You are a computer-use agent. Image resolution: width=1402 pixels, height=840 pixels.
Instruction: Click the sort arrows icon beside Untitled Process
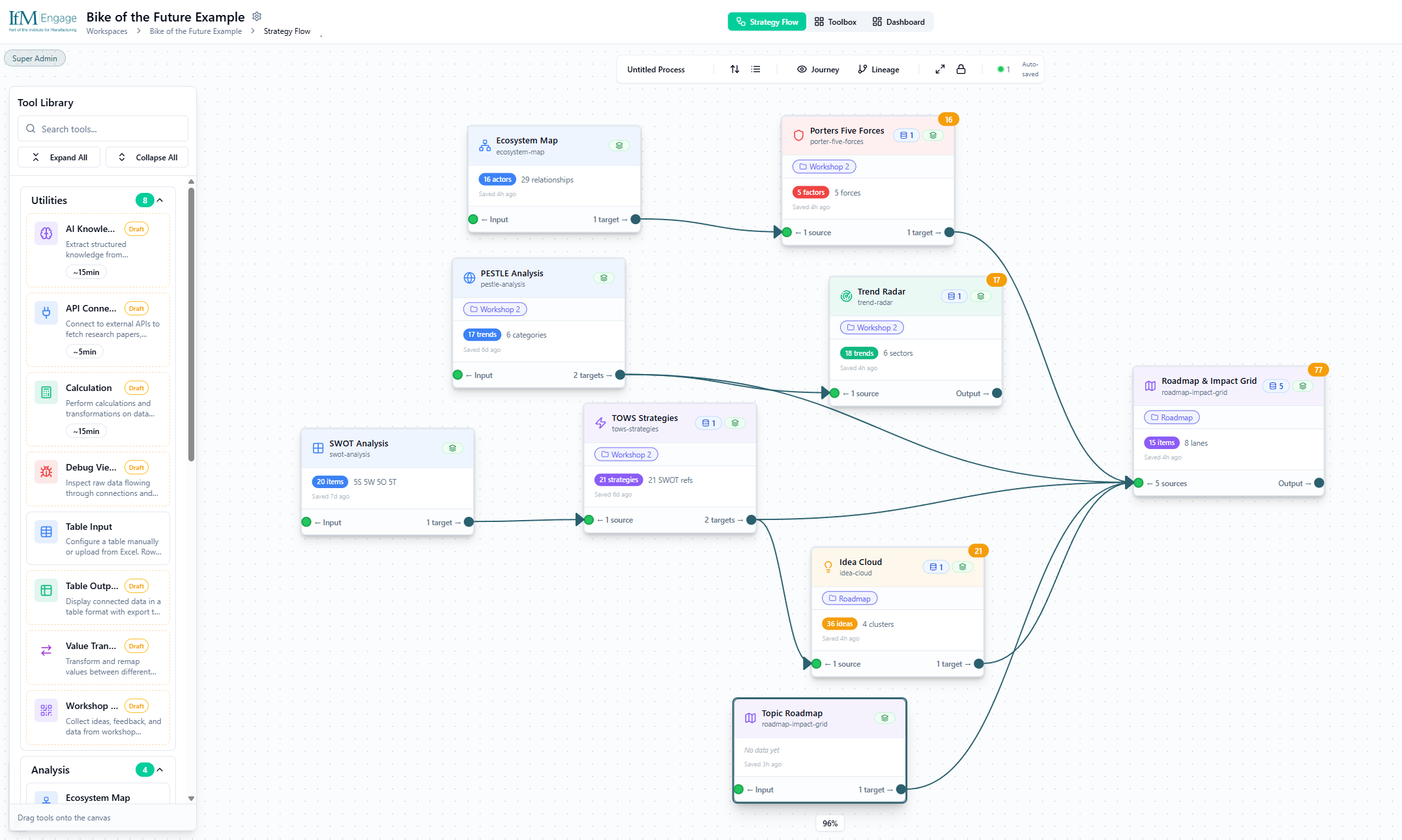pos(735,69)
